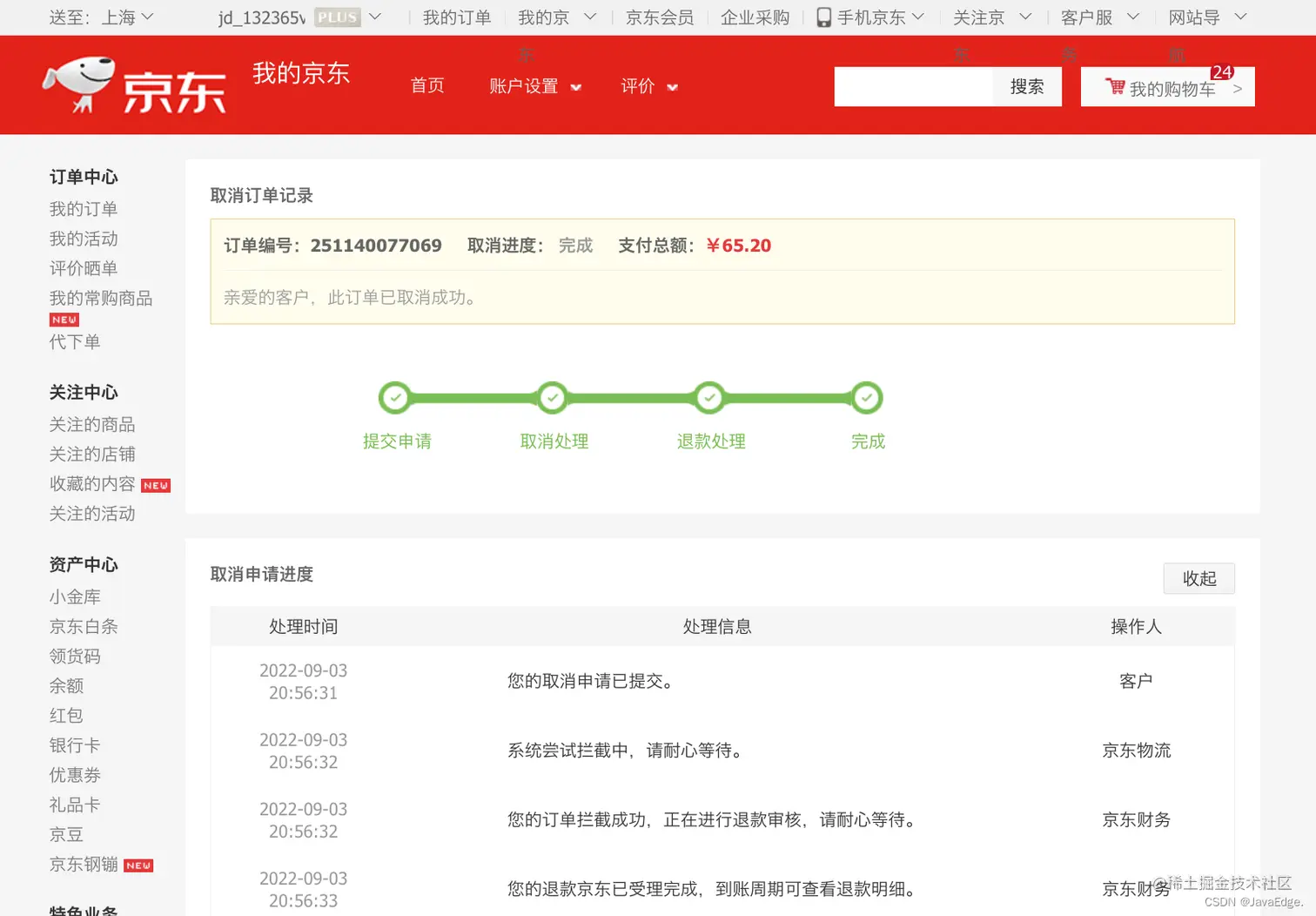Click the 完成 step checkmark

(x=867, y=398)
